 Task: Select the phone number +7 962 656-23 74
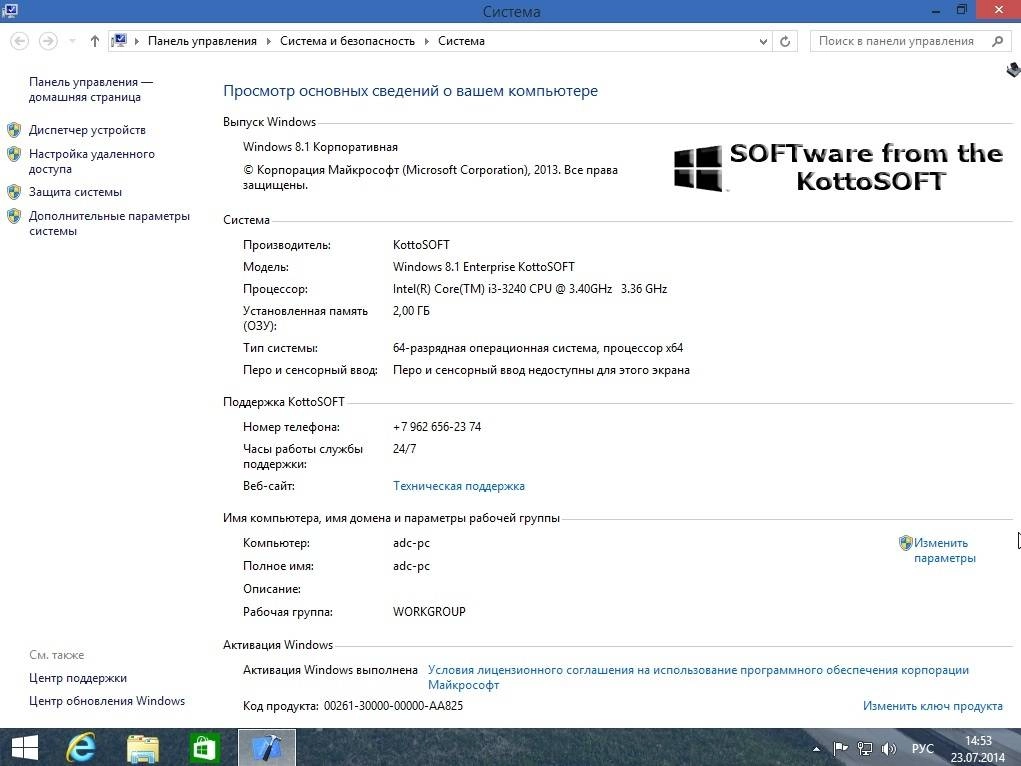437,427
